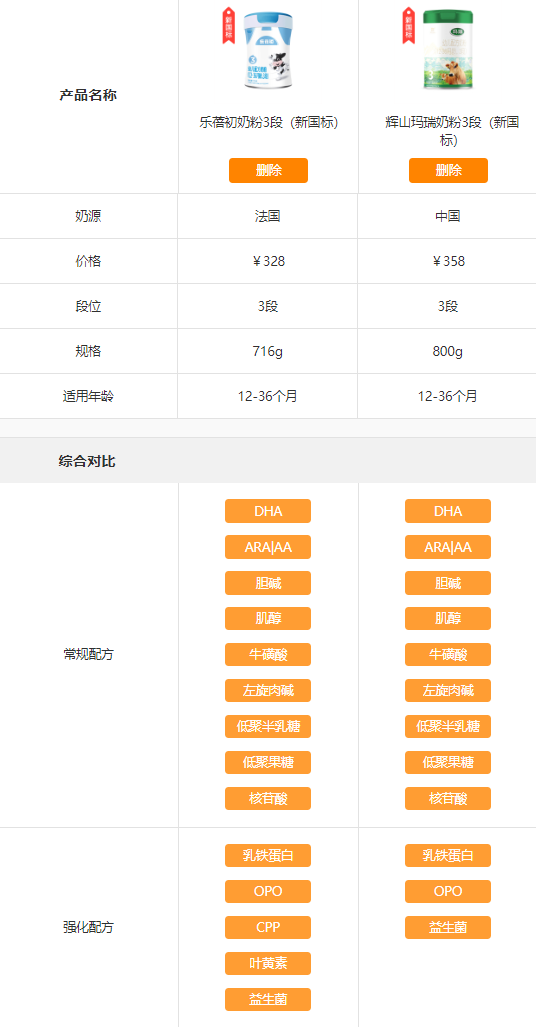Click the 综合对比 section header
This screenshot has width=536, height=1027.
(86, 461)
